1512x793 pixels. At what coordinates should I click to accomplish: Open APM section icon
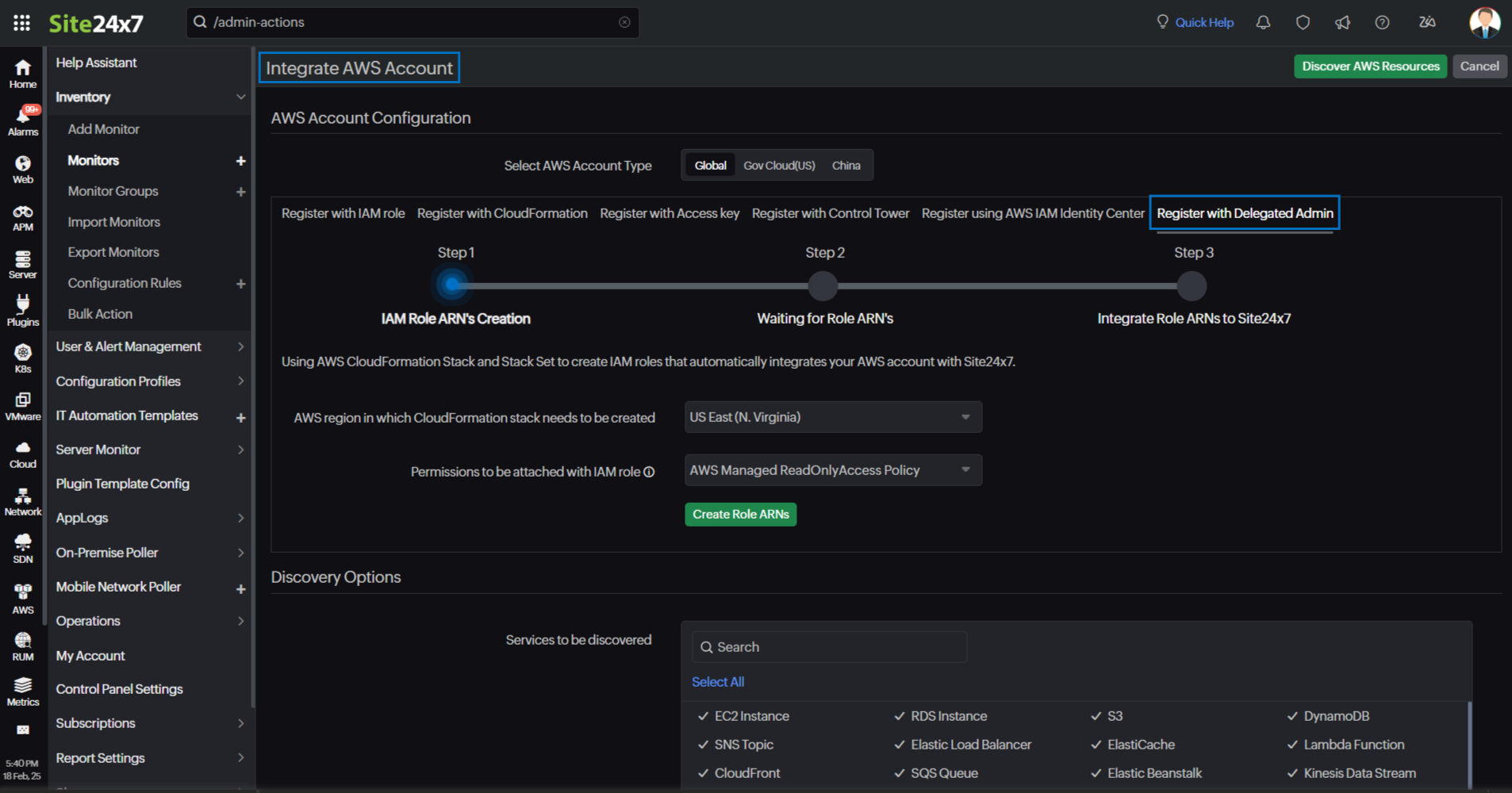click(23, 217)
